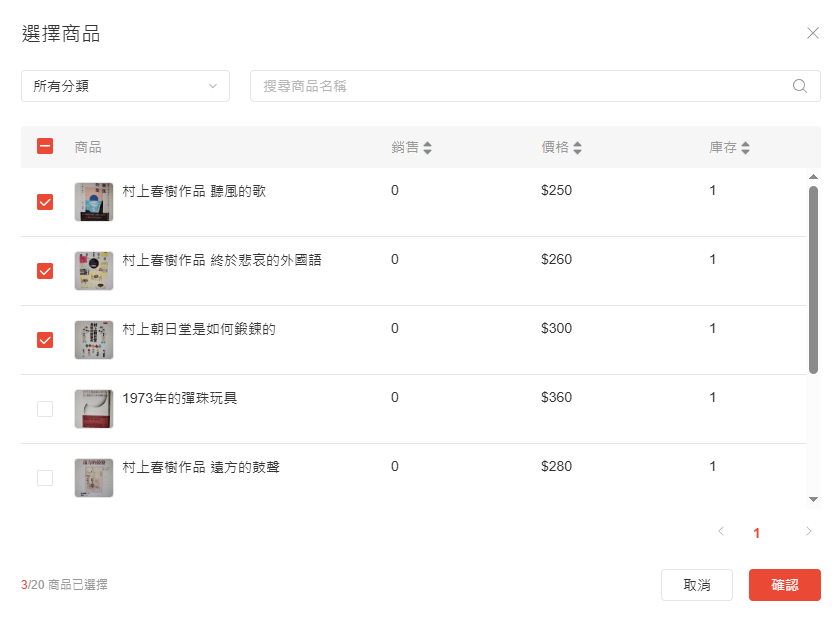Open the 所有分類 category dropdown
Screen dimensions: 839x619
click(125, 86)
